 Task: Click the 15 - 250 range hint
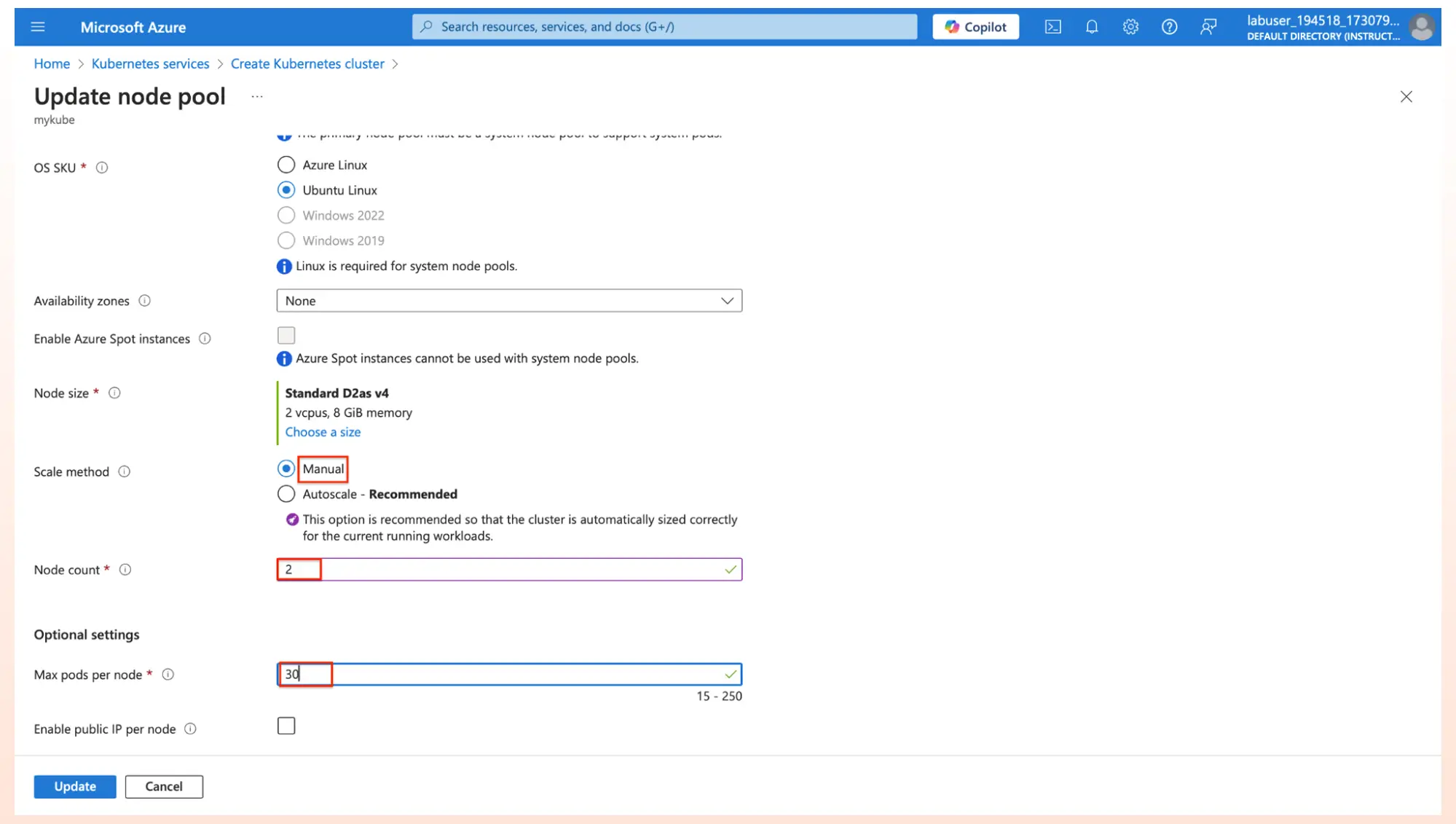[x=719, y=697]
